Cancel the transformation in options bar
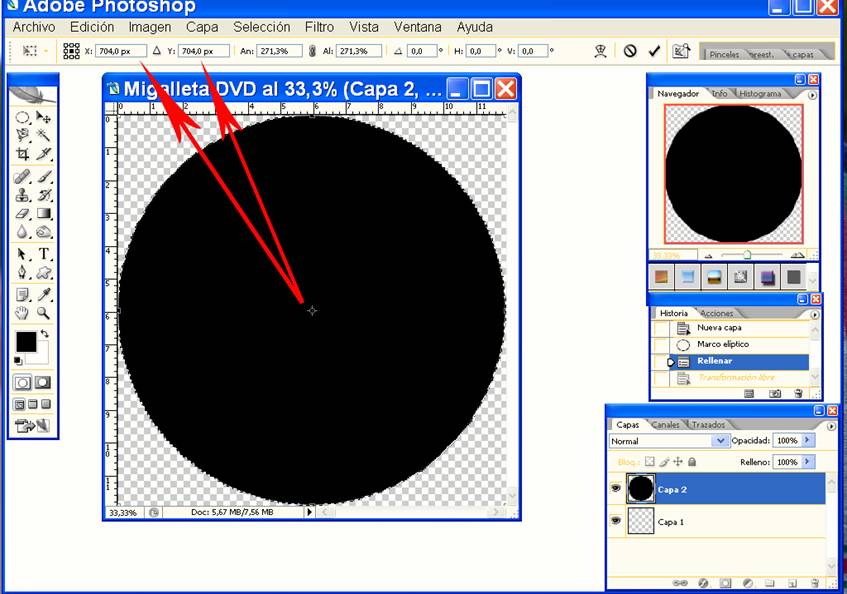 [x=630, y=50]
